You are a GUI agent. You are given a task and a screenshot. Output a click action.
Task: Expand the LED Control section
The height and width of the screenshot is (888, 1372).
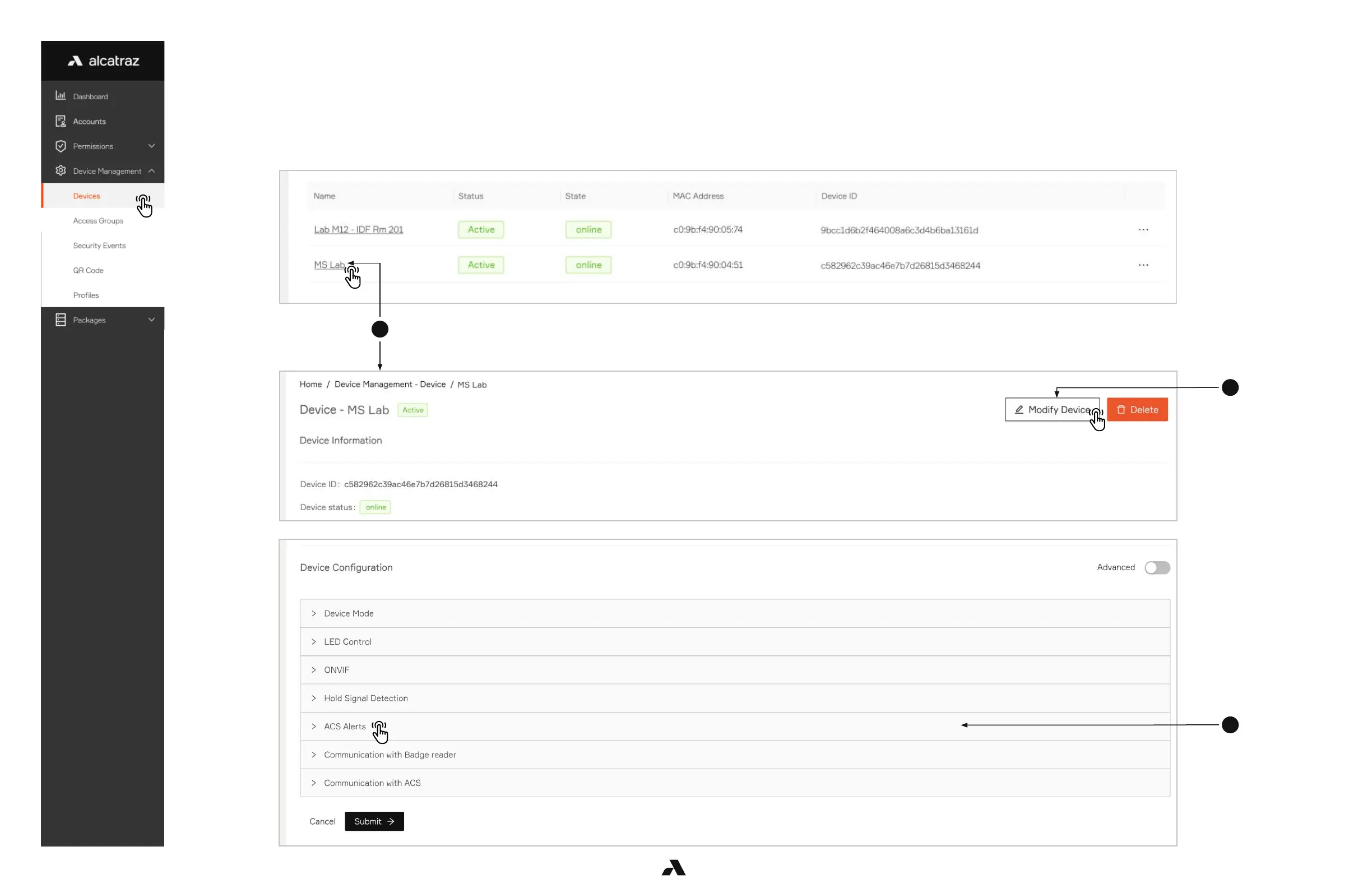click(x=347, y=641)
